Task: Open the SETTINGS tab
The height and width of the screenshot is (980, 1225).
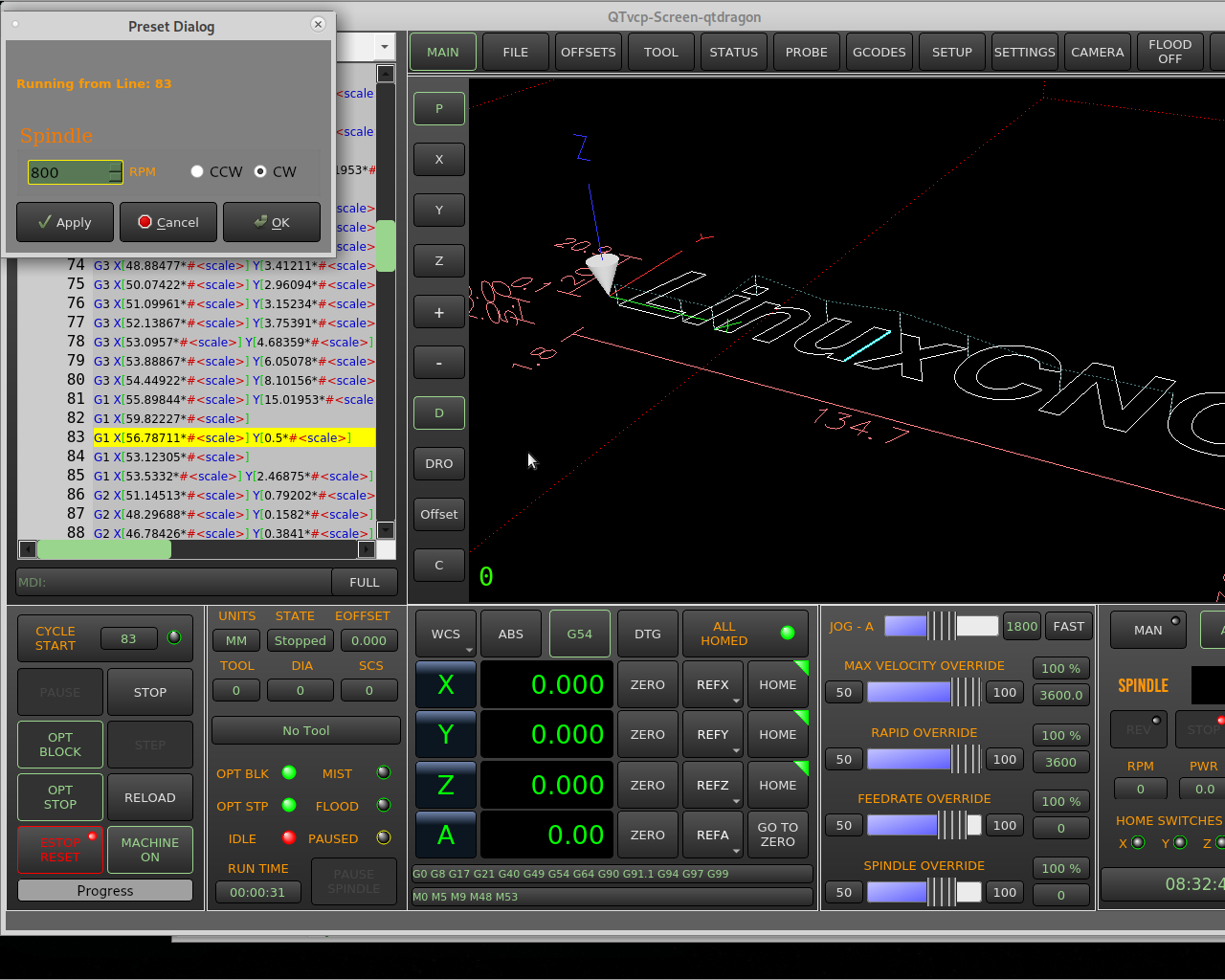Action: pyautogui.click(x=1025, y=52)
